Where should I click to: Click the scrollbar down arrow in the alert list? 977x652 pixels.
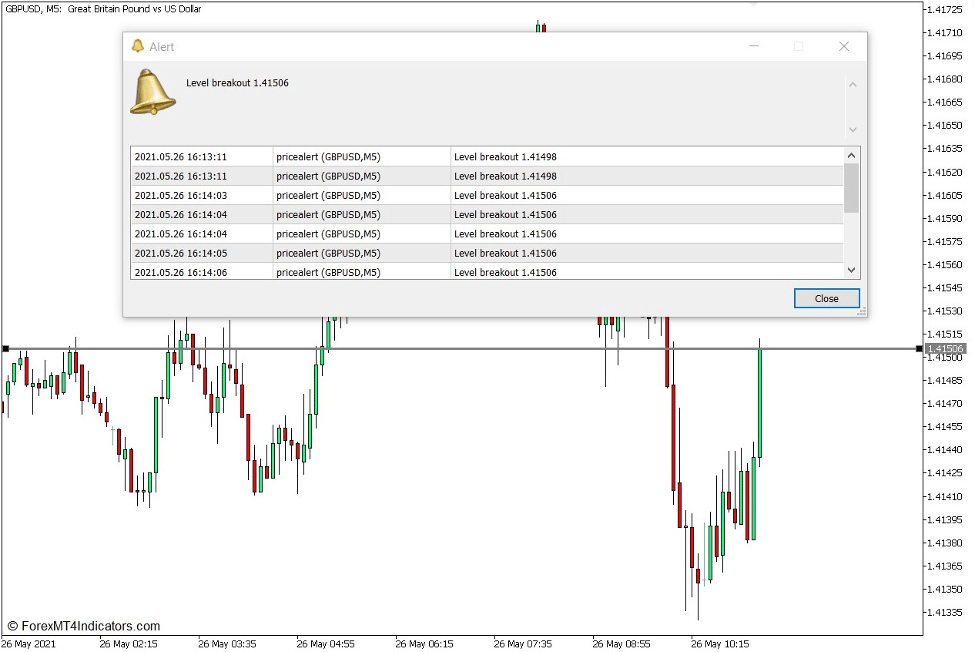851,270
